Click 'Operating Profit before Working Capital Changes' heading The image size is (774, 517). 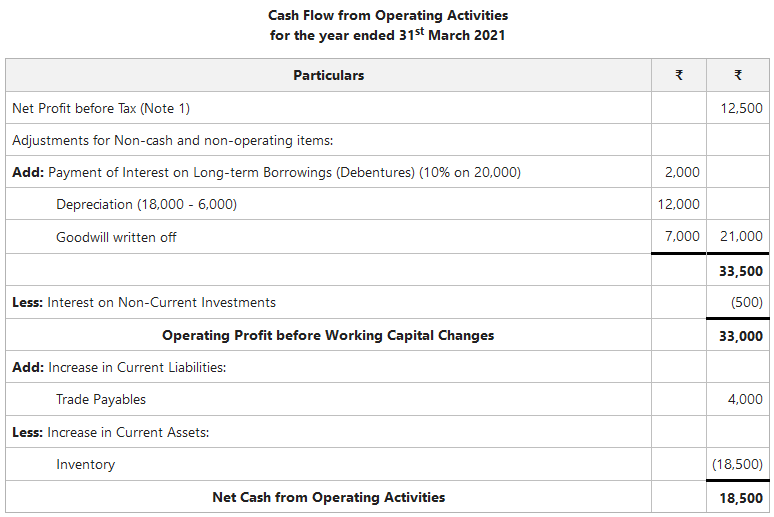coord(328,335)
